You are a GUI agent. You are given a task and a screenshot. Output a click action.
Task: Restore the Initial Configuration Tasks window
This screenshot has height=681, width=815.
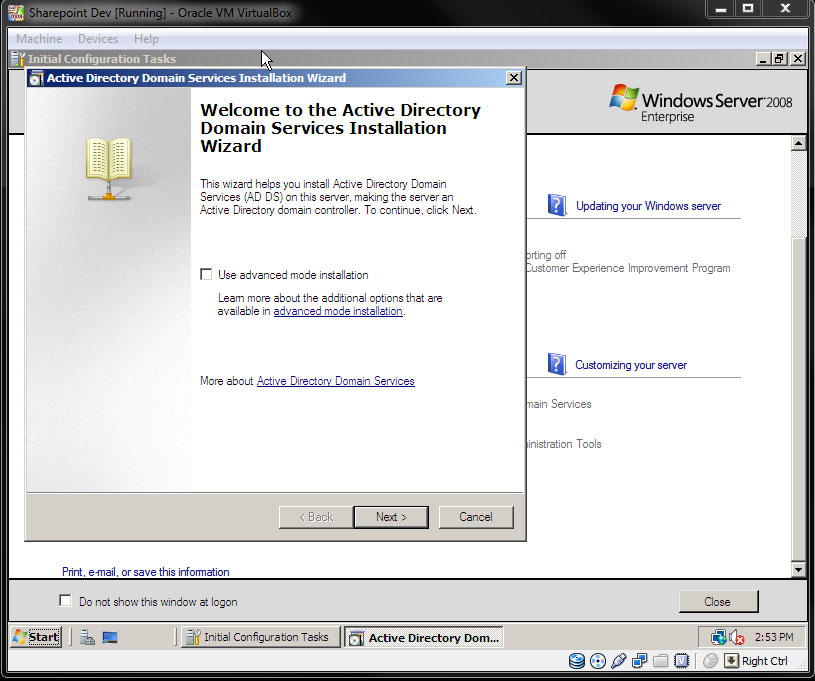[x=779, y=59]
